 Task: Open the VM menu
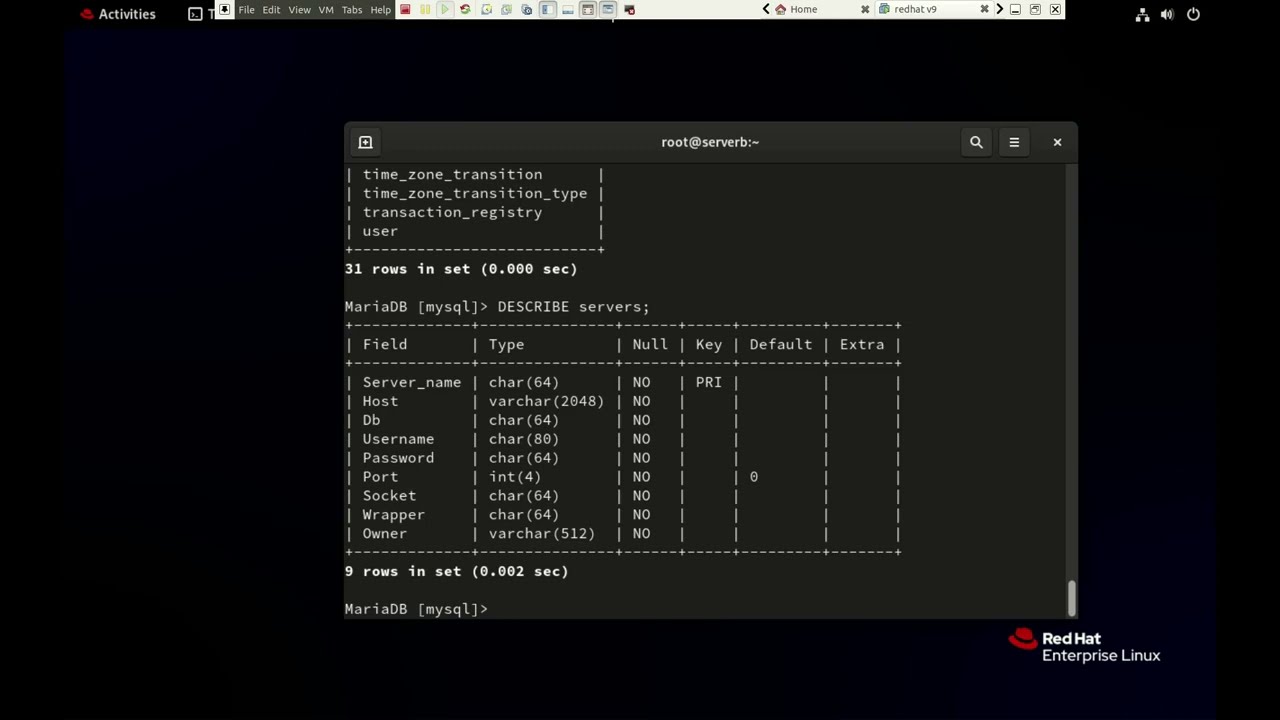click(x=326, y=10)
